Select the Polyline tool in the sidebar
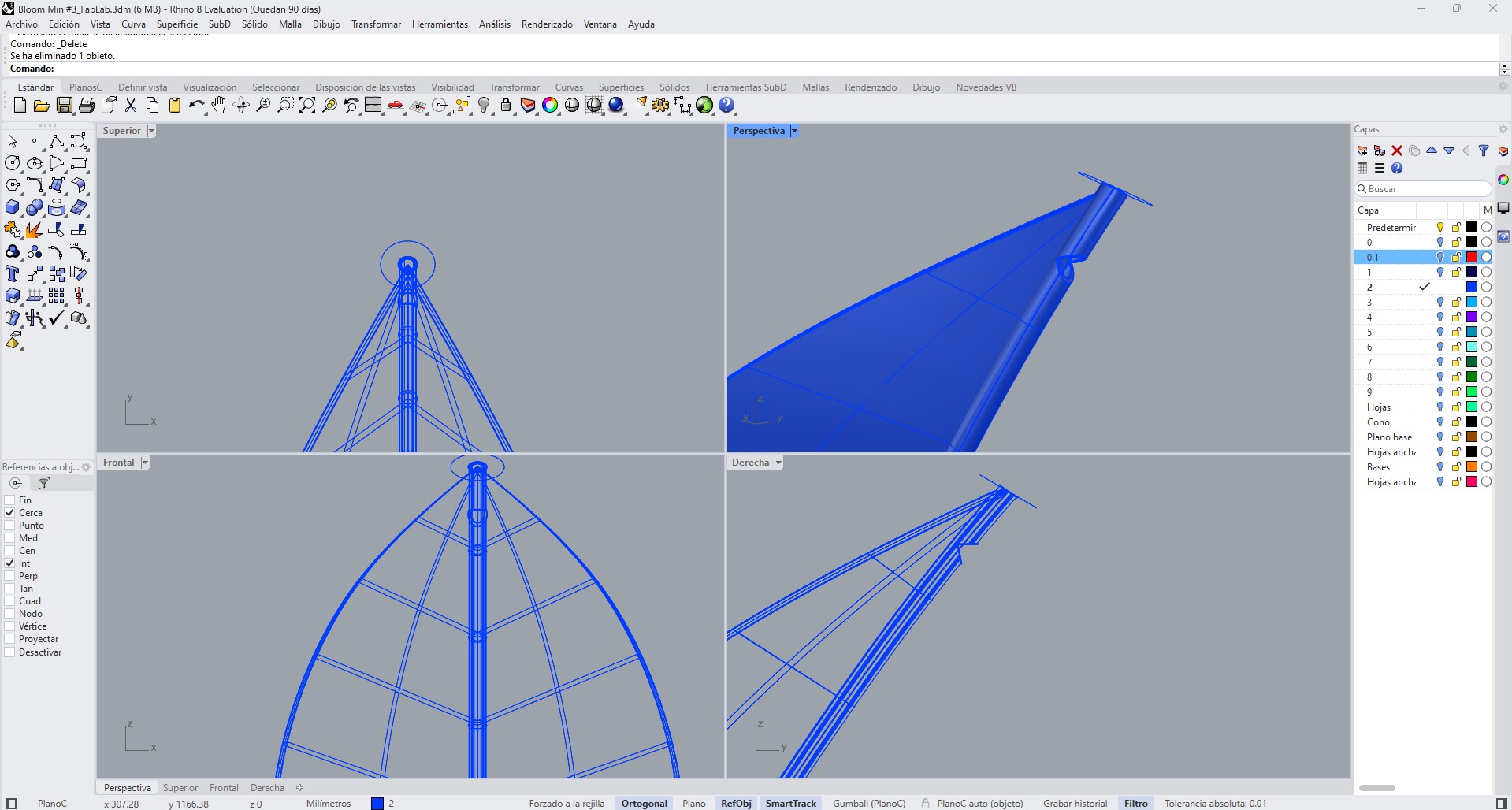The height and width of the screenshot is (810, 1512). [x=57, y=141]
